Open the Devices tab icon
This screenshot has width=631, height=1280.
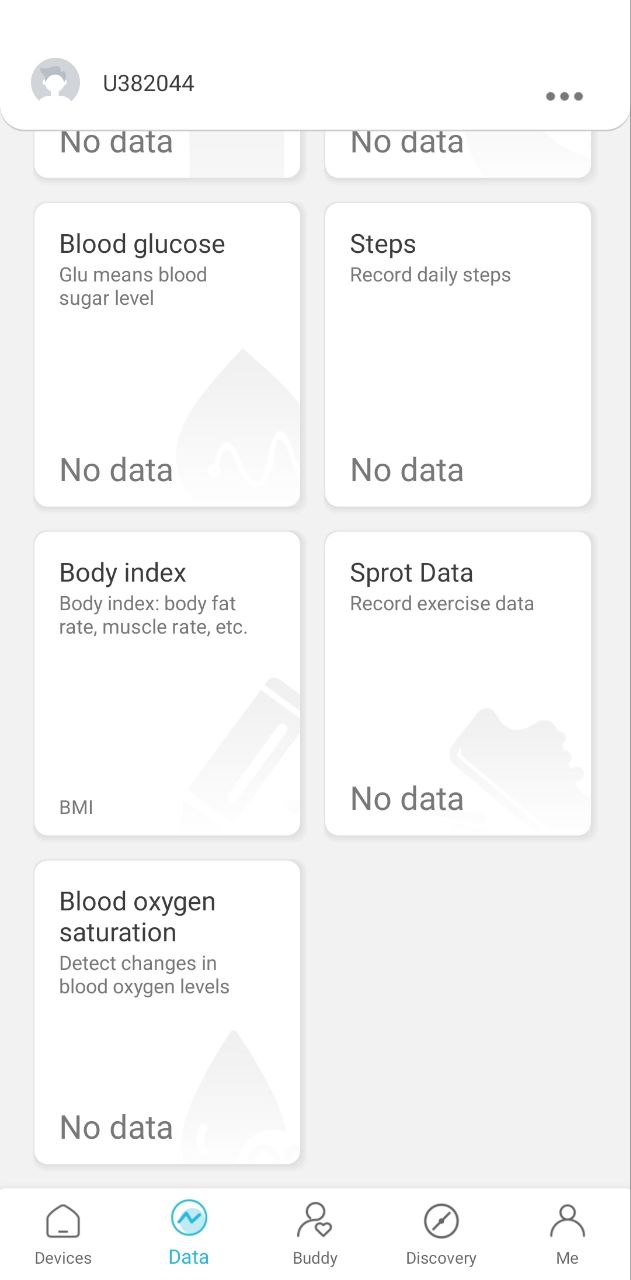click(63, 1221)
